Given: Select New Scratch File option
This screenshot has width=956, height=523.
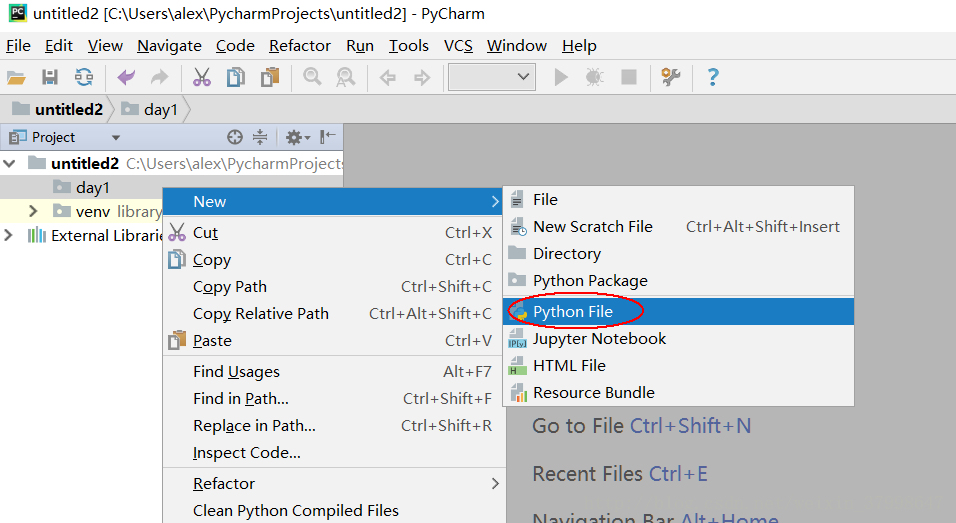Looking at the screenshot, I should 679,227.
